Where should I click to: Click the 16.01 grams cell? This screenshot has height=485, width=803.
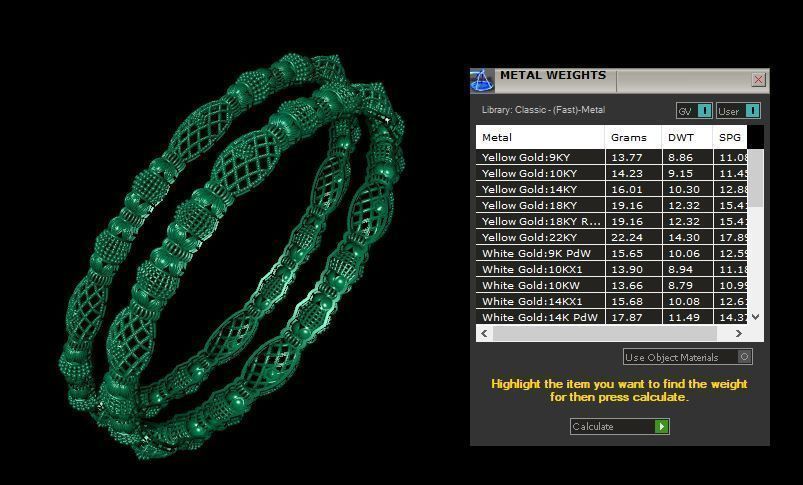(x=633, y=189)
